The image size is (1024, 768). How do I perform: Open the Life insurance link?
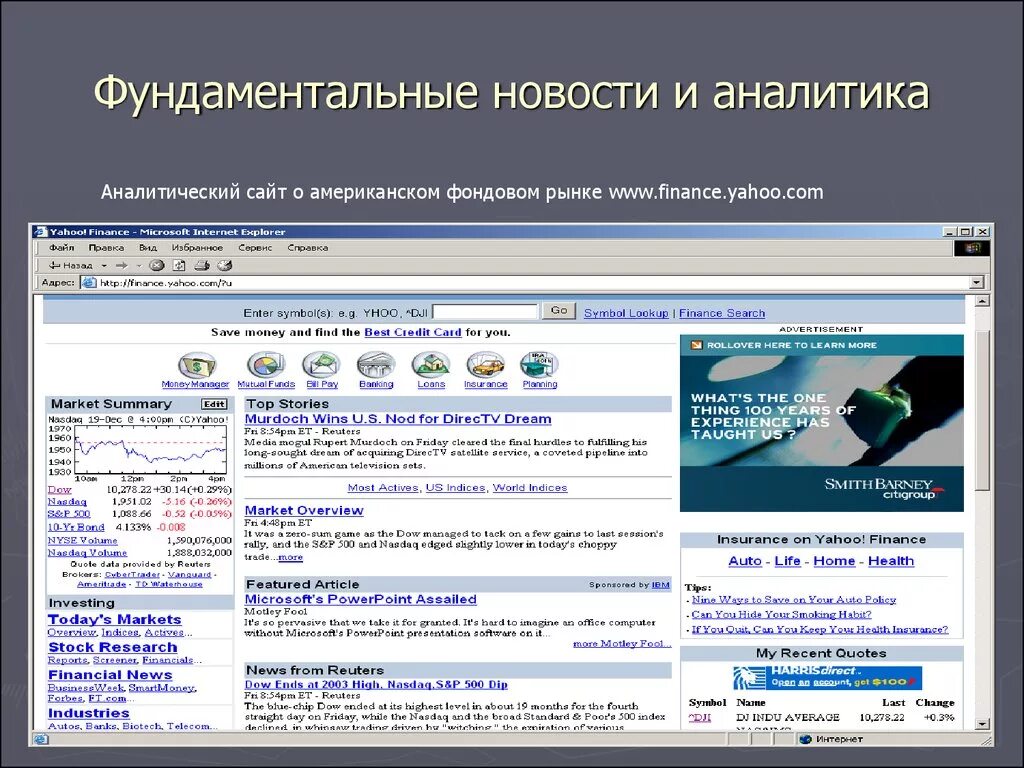click(x=787, y=561)
